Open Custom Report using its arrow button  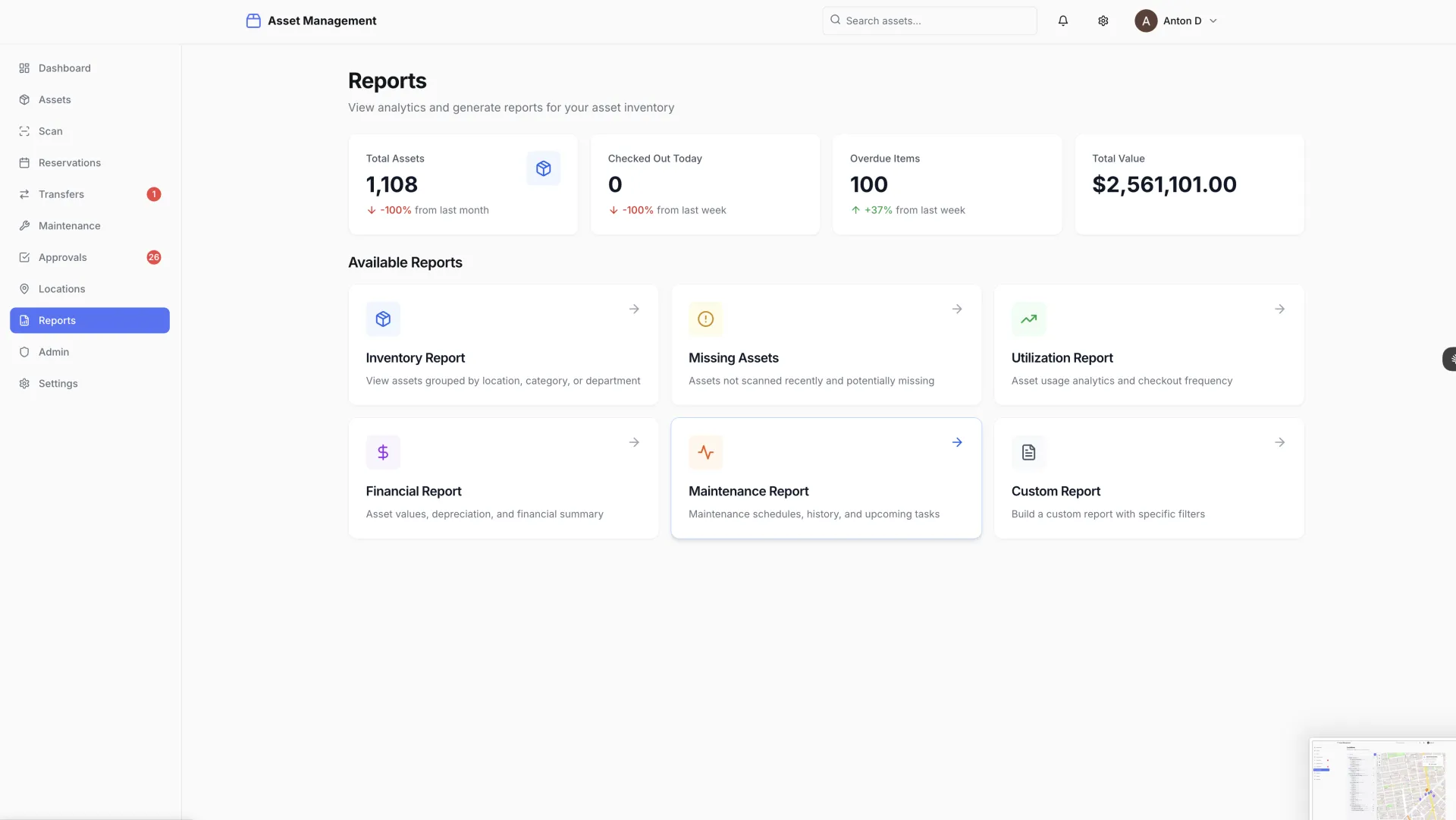[1279, 442]
